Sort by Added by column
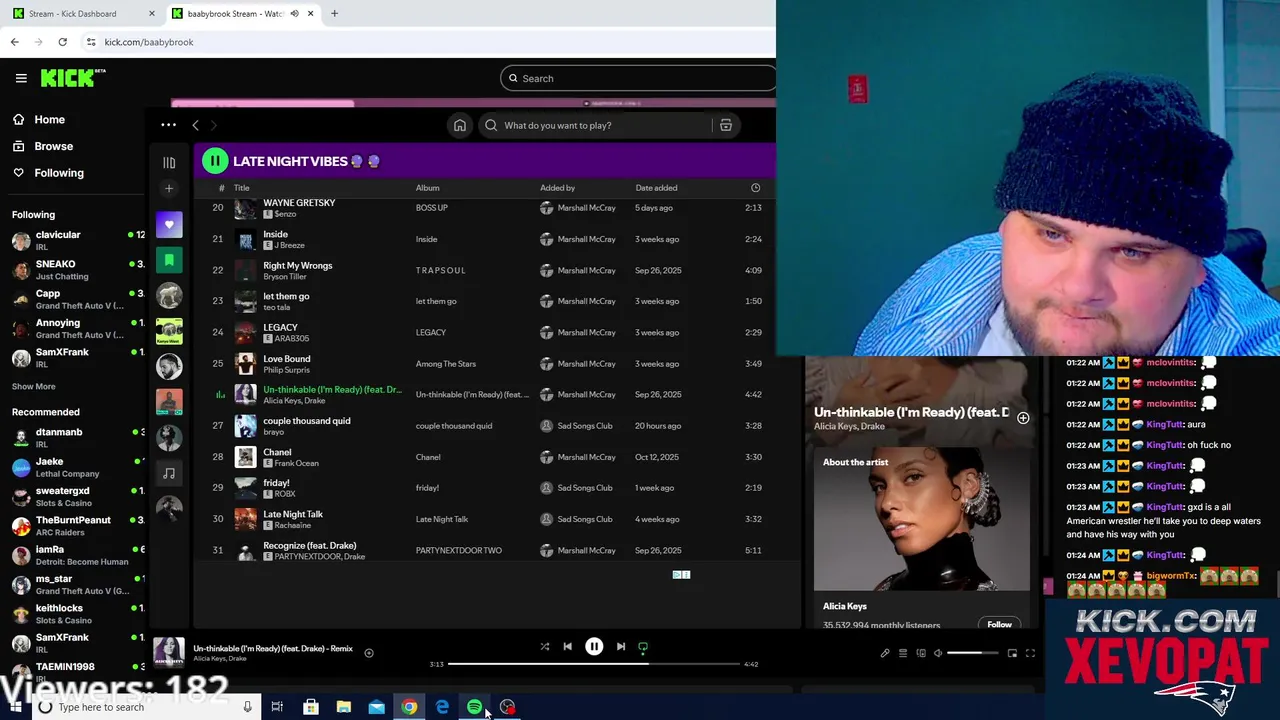This screenshot has width=1280, height=720. 557,188
